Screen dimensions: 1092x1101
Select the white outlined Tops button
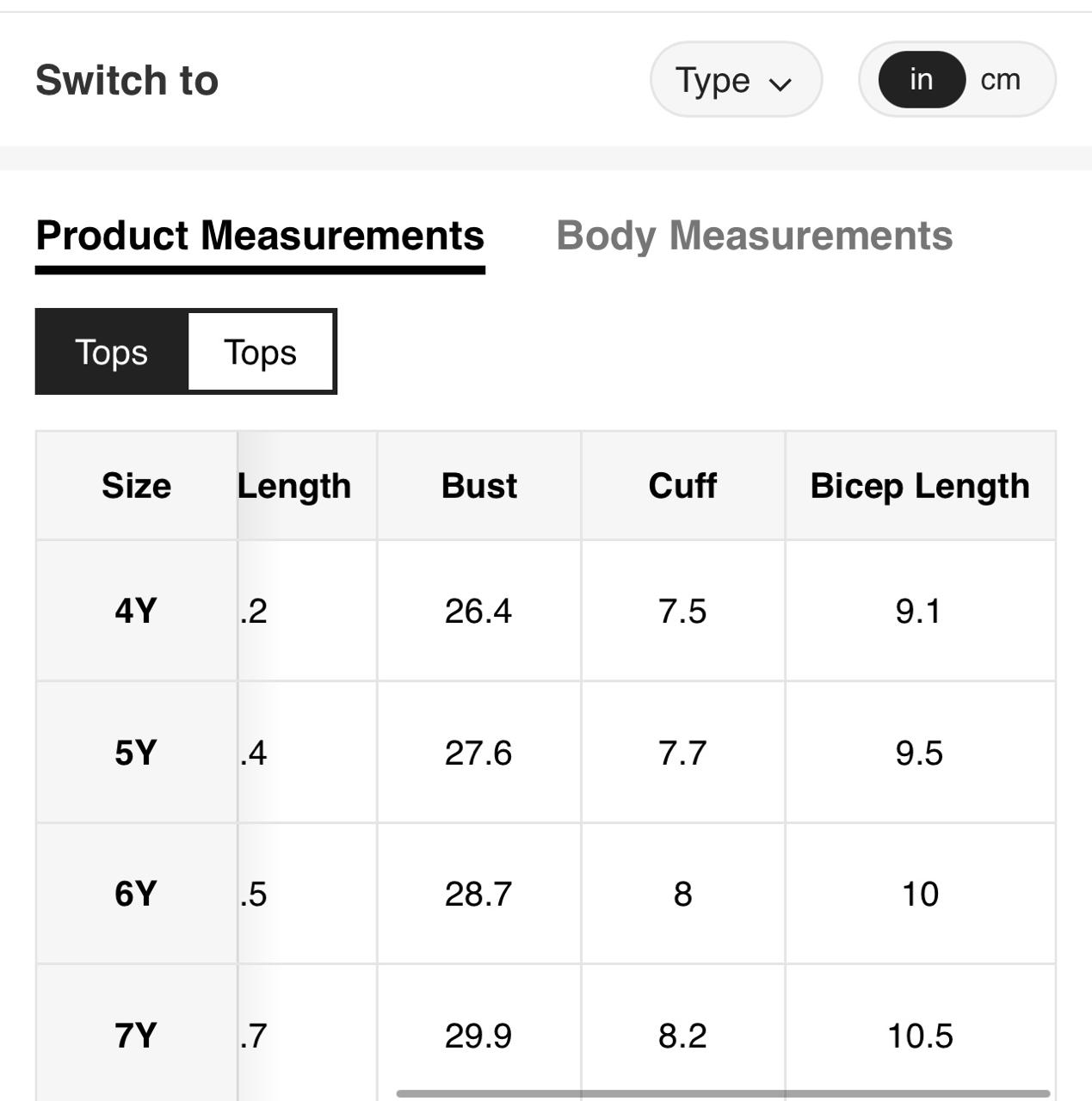click(x=260, y=352)
